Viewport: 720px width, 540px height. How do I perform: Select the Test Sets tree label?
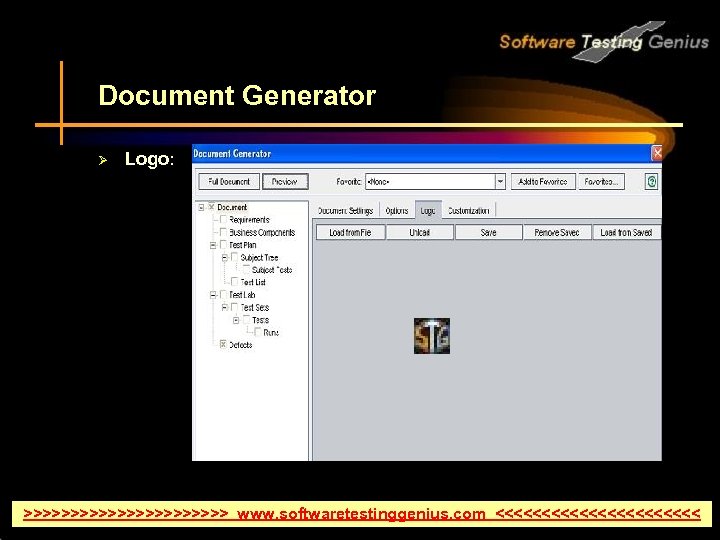[x=255, y=307]
